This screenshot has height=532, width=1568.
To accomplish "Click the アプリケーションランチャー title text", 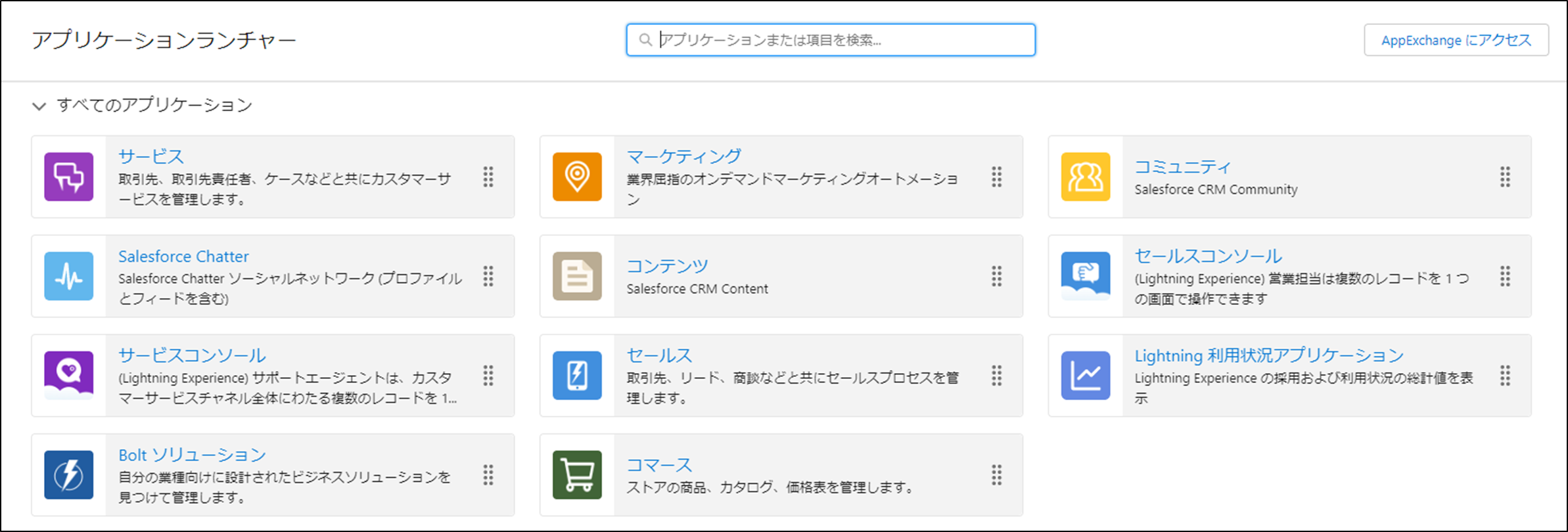I will point(164,40).
